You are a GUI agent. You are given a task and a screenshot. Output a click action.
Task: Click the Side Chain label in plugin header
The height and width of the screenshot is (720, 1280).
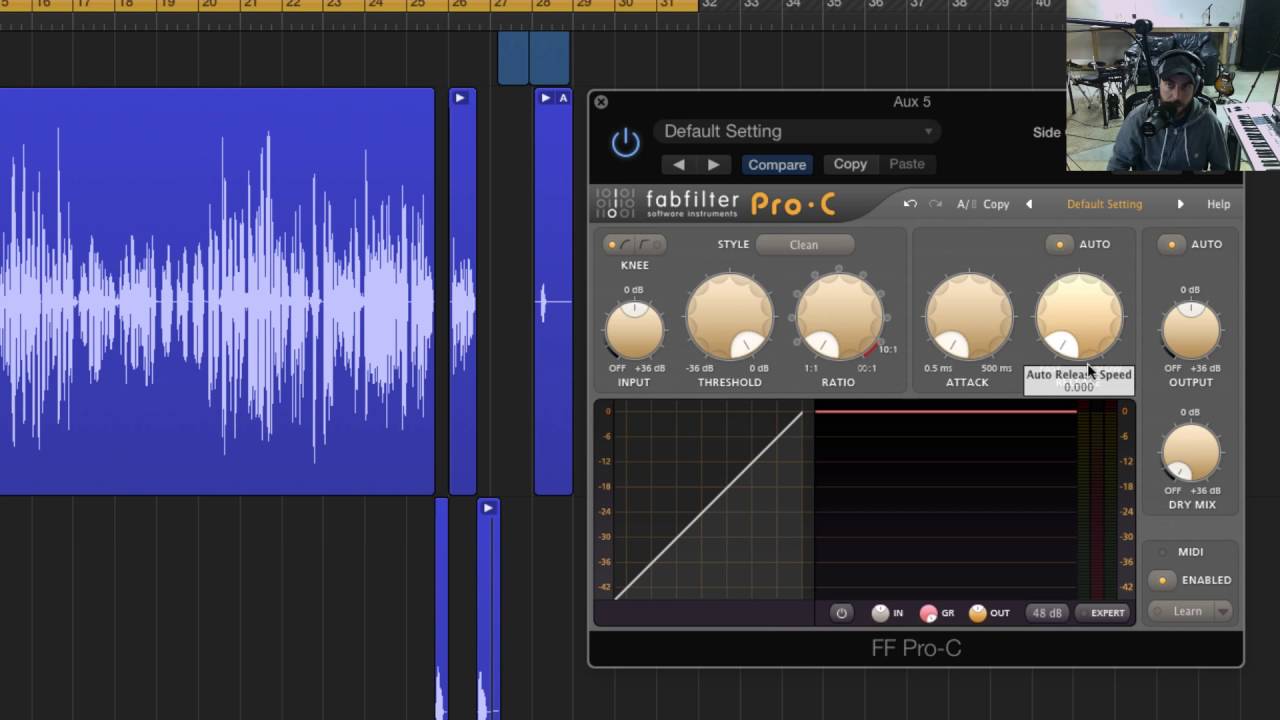(1047, 132)
